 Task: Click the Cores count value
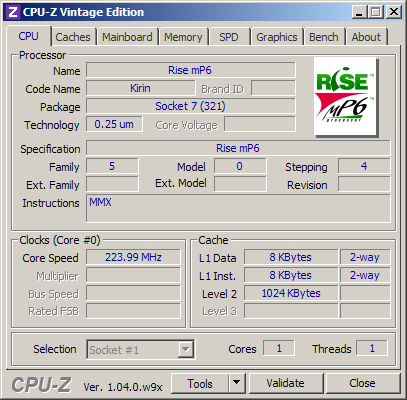click(279, 348)
